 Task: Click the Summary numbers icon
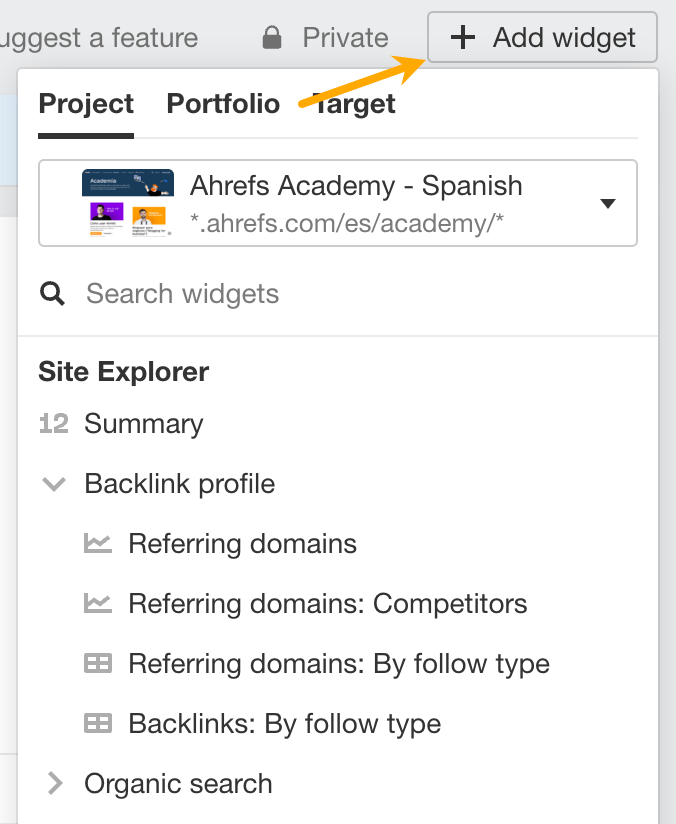[x=53, y=424]
